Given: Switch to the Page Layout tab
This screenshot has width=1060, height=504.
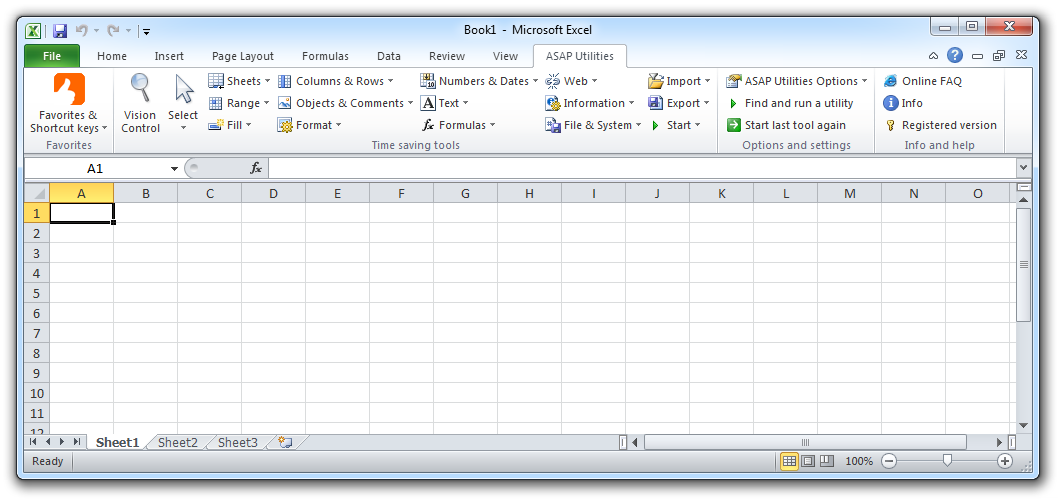Looking at the screenshot, I should point(243,56).
